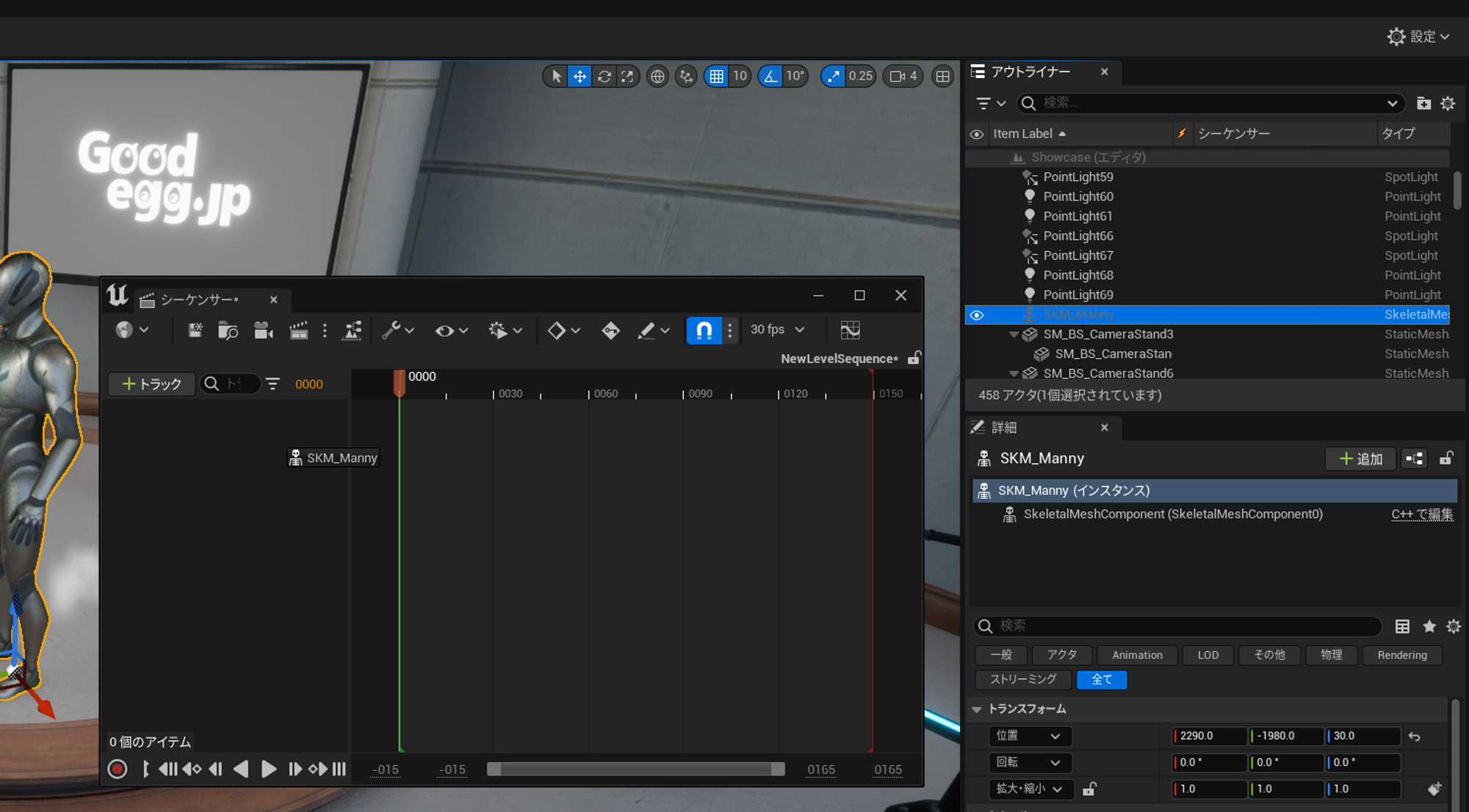Click sequencer play forward button
Viewport: 1469px width, 812px height.
point(269,769)
